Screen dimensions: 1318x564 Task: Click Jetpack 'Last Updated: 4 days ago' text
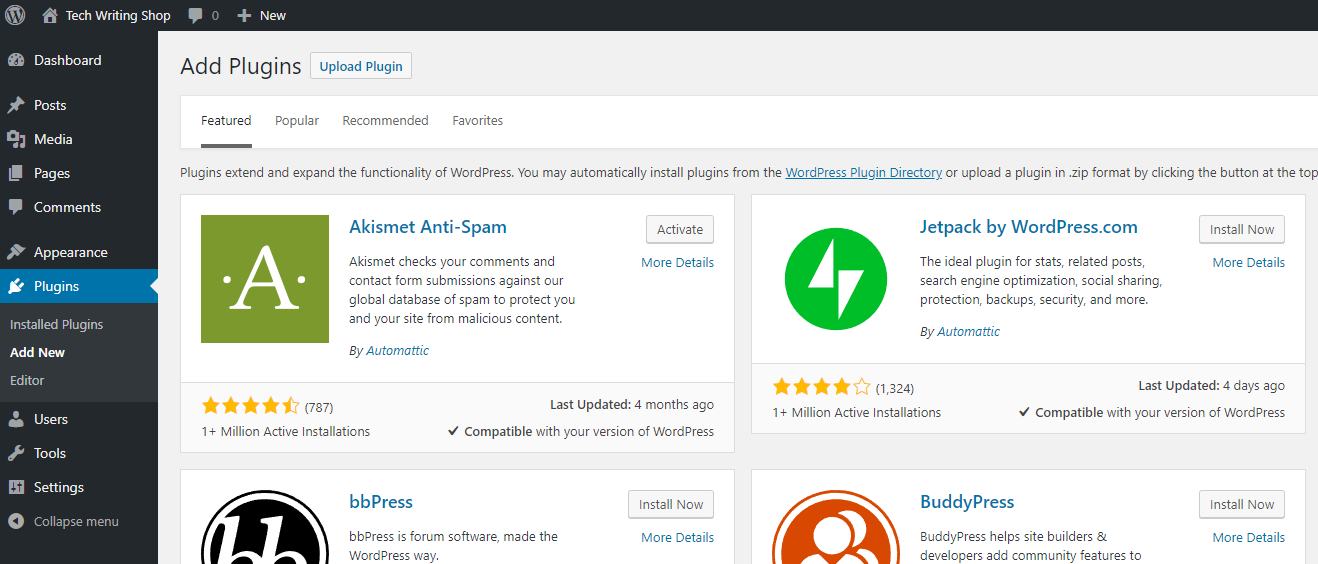1212,386
